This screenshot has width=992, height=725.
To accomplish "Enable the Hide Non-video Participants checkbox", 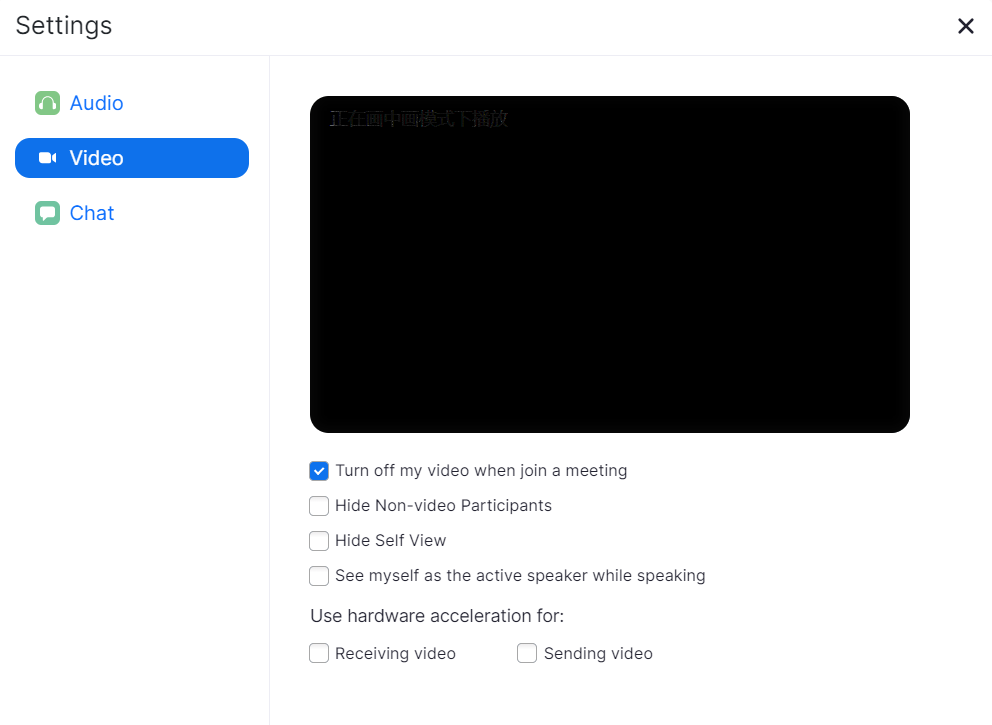I will point(319,506).
